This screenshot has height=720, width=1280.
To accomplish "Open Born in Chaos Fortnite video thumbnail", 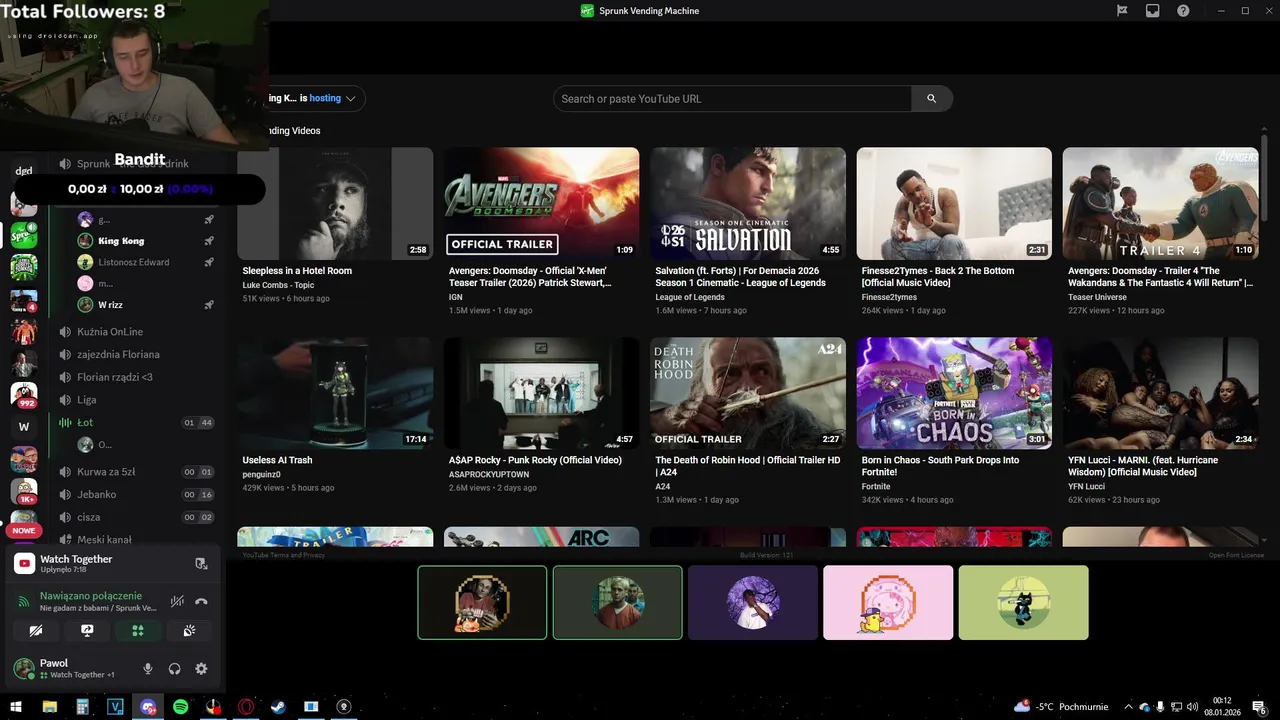I will coord(954,393).
